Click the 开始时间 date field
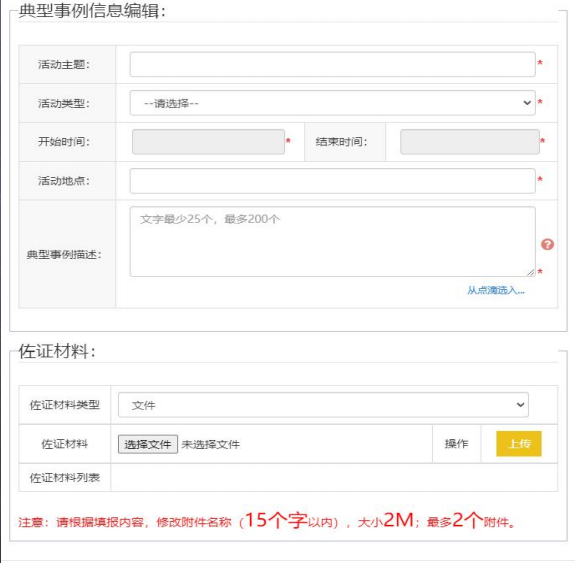This screenshot has width=575, height=563. tap(208, 142)
